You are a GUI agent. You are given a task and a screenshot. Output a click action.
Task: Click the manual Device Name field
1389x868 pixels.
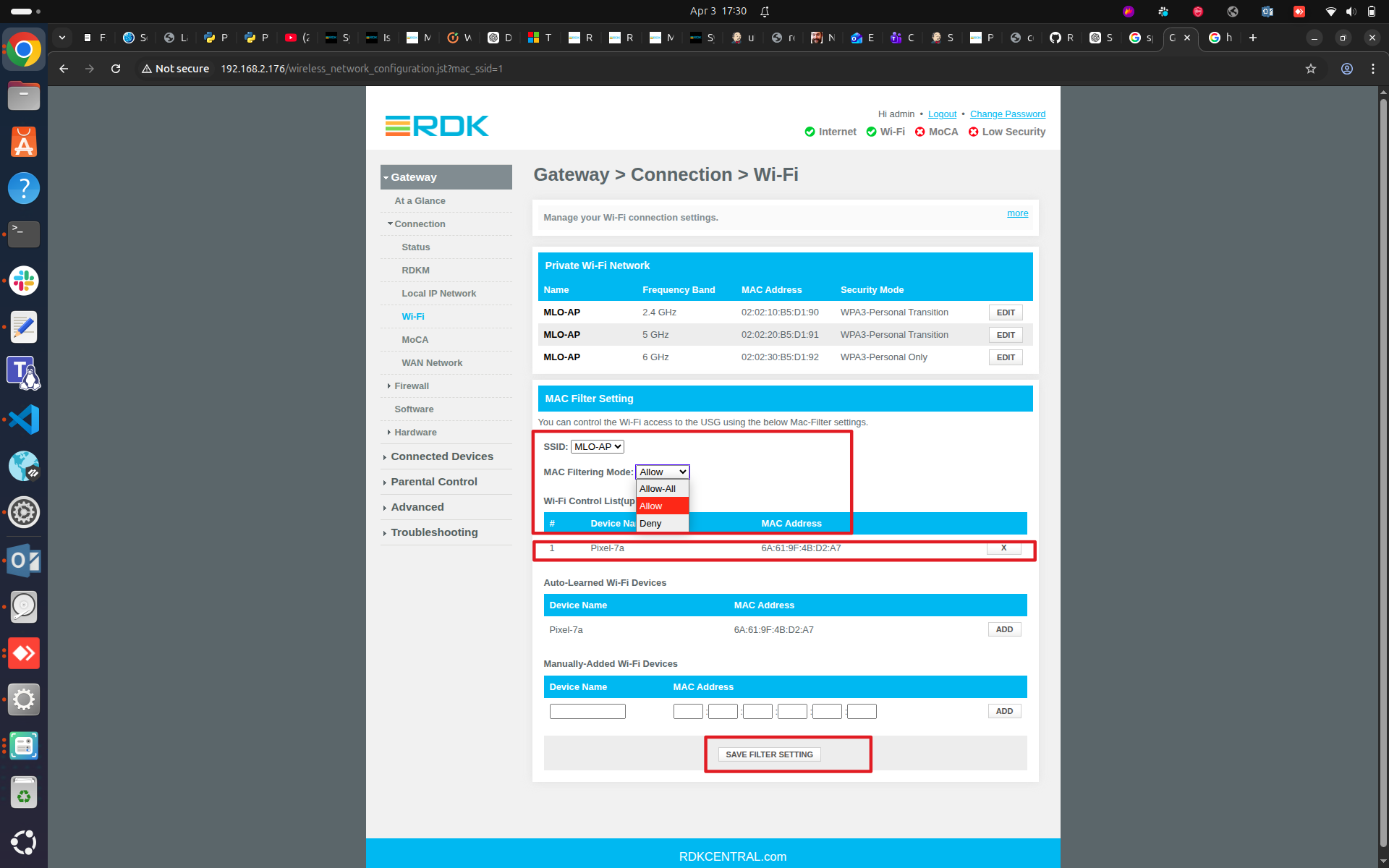tap(587, 712)
